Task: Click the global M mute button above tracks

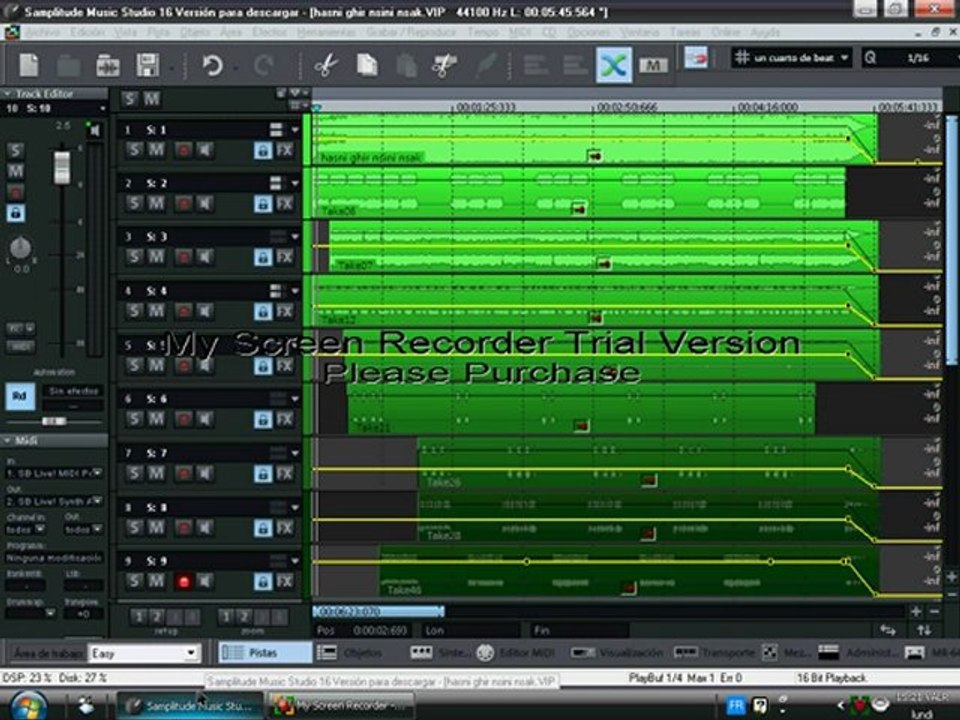Action: click(151, 99)
